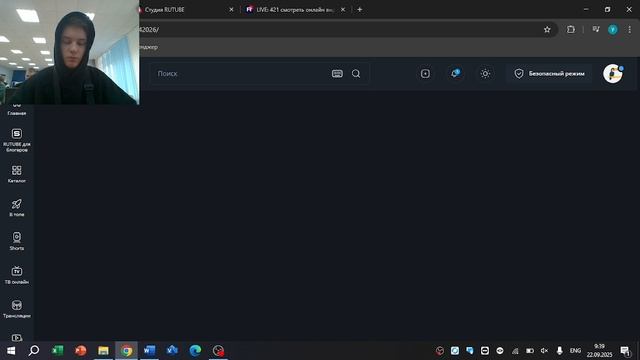Click the search magnifier icon
Screen dimensions: 640x360
[356, 73]
